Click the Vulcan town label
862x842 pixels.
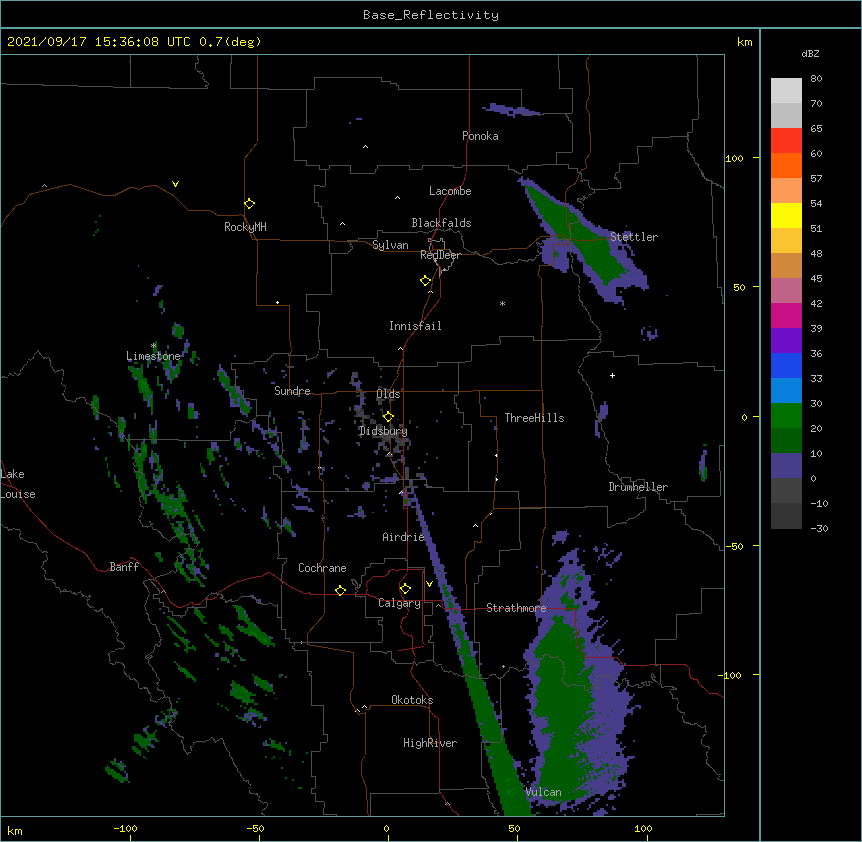(543, 792)
